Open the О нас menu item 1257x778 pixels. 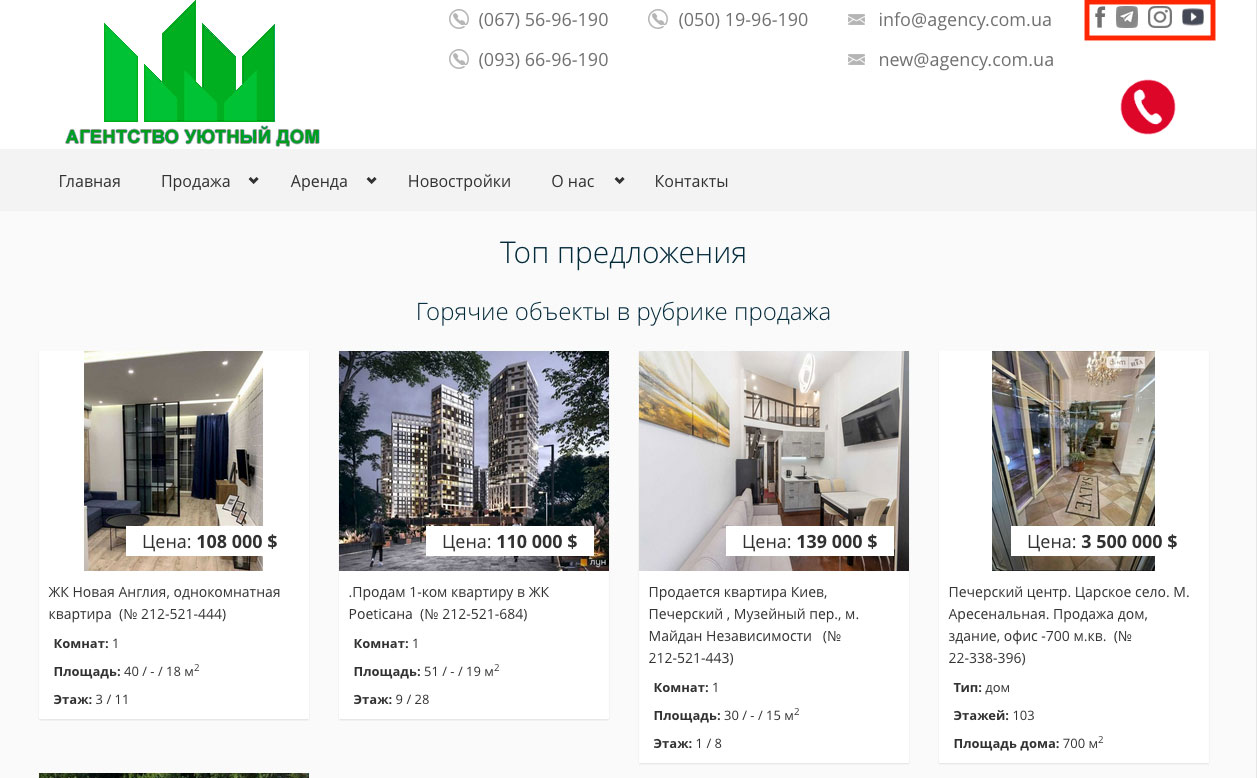point(573,181)
